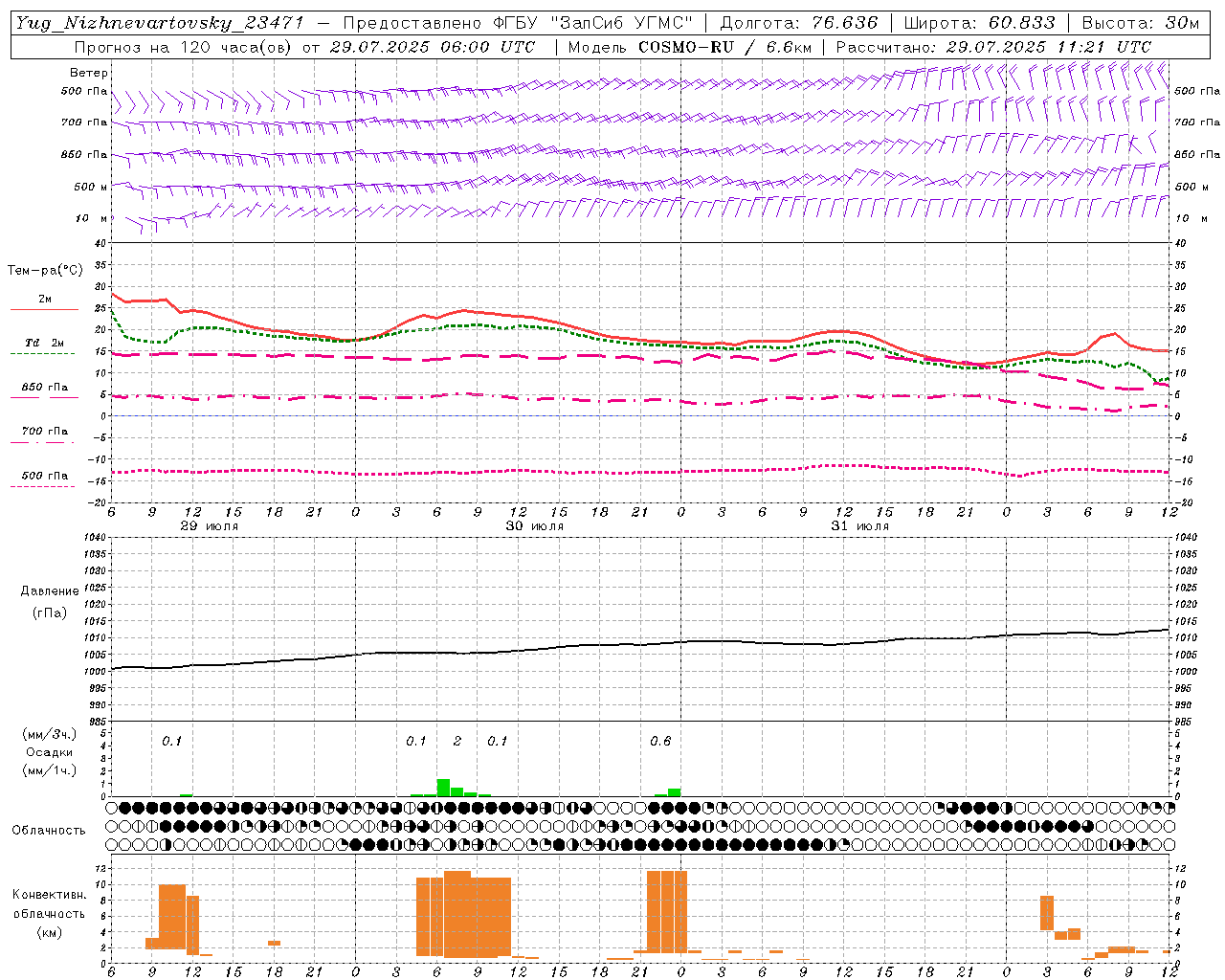Click the 10 м wind level label on the left side
The image size is (1225, 980).
coord(93,218)
